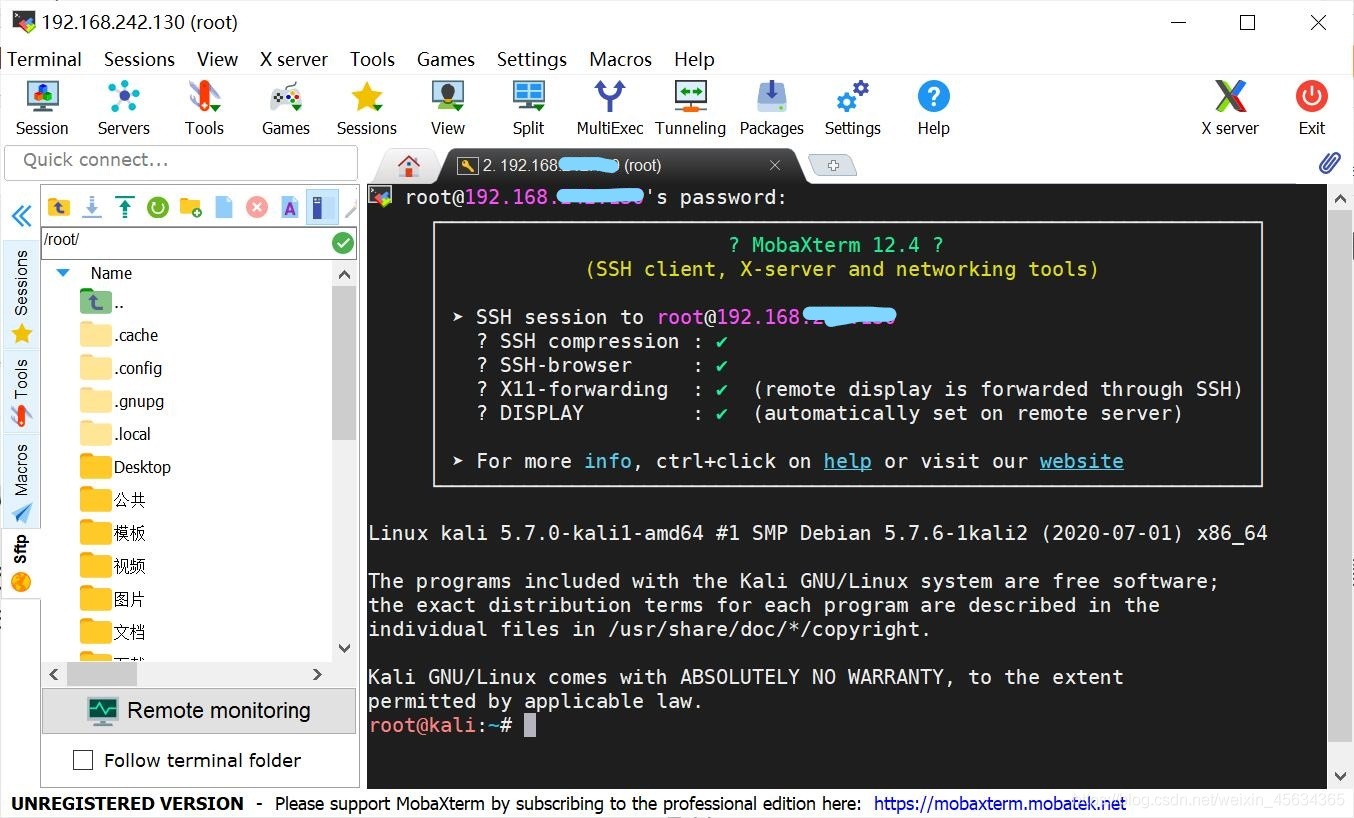Create a new folder in SFTP panel
Viewport: 1354px width, 818px height.
click(x=190, y=207)
